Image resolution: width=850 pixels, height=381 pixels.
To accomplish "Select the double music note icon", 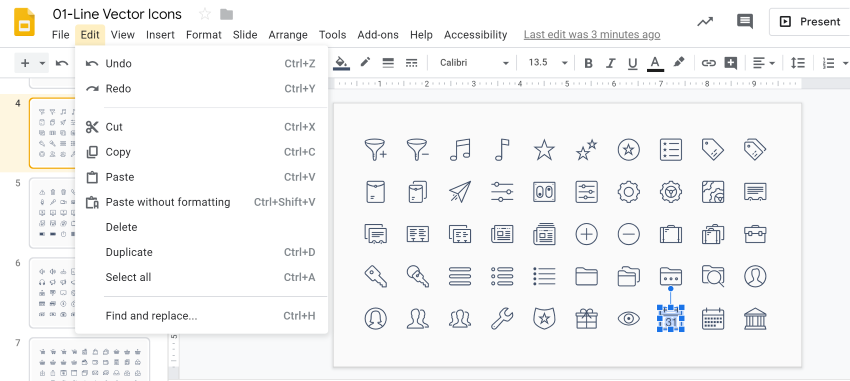I will point(460,150).
